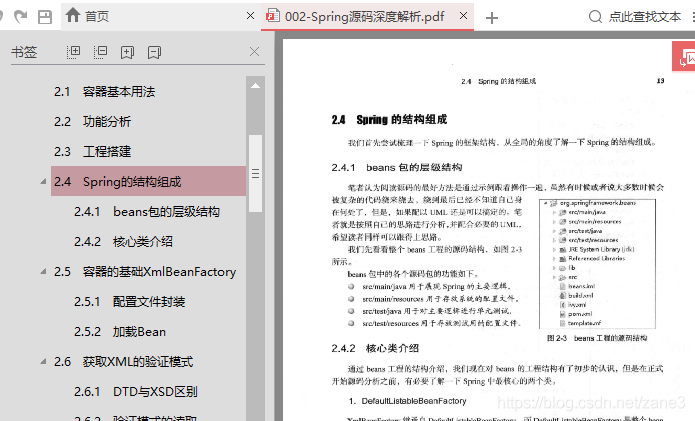Select bookmark 2.5 容器的基础XmlBeanFactory
695x421 pixels.
click(x=145, y=272)
